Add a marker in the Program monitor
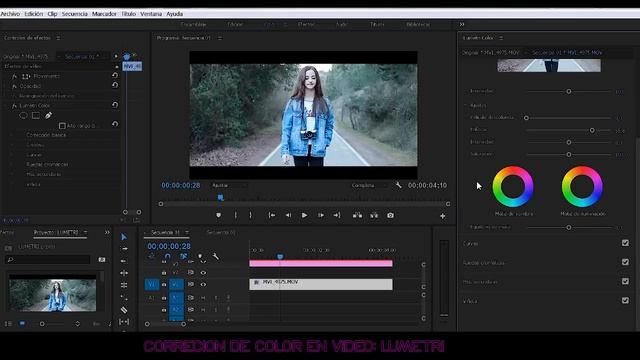This screenshot has height=360, width=640. tap(219, 215)
